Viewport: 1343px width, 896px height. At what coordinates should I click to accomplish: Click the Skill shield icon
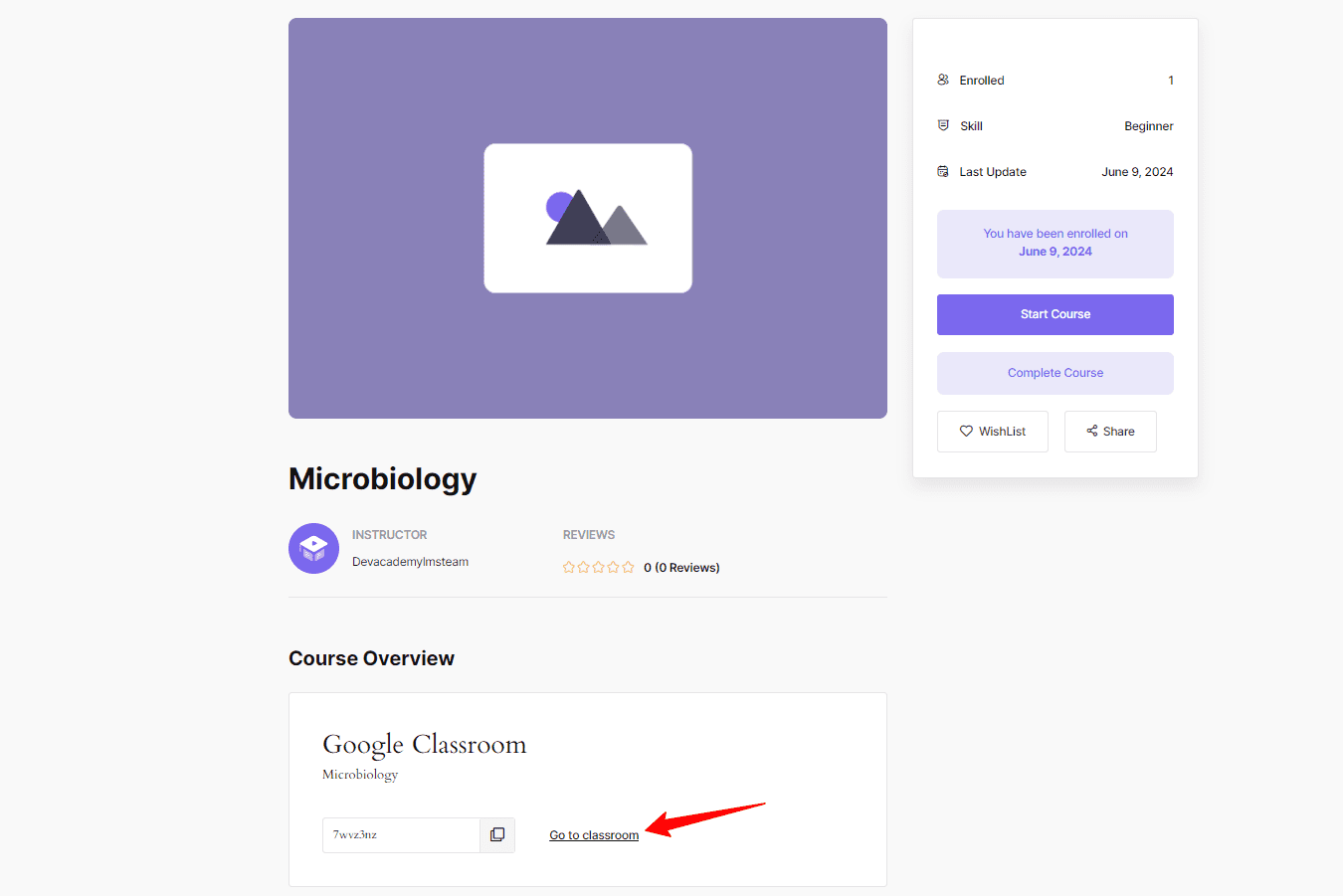(942, 125)
